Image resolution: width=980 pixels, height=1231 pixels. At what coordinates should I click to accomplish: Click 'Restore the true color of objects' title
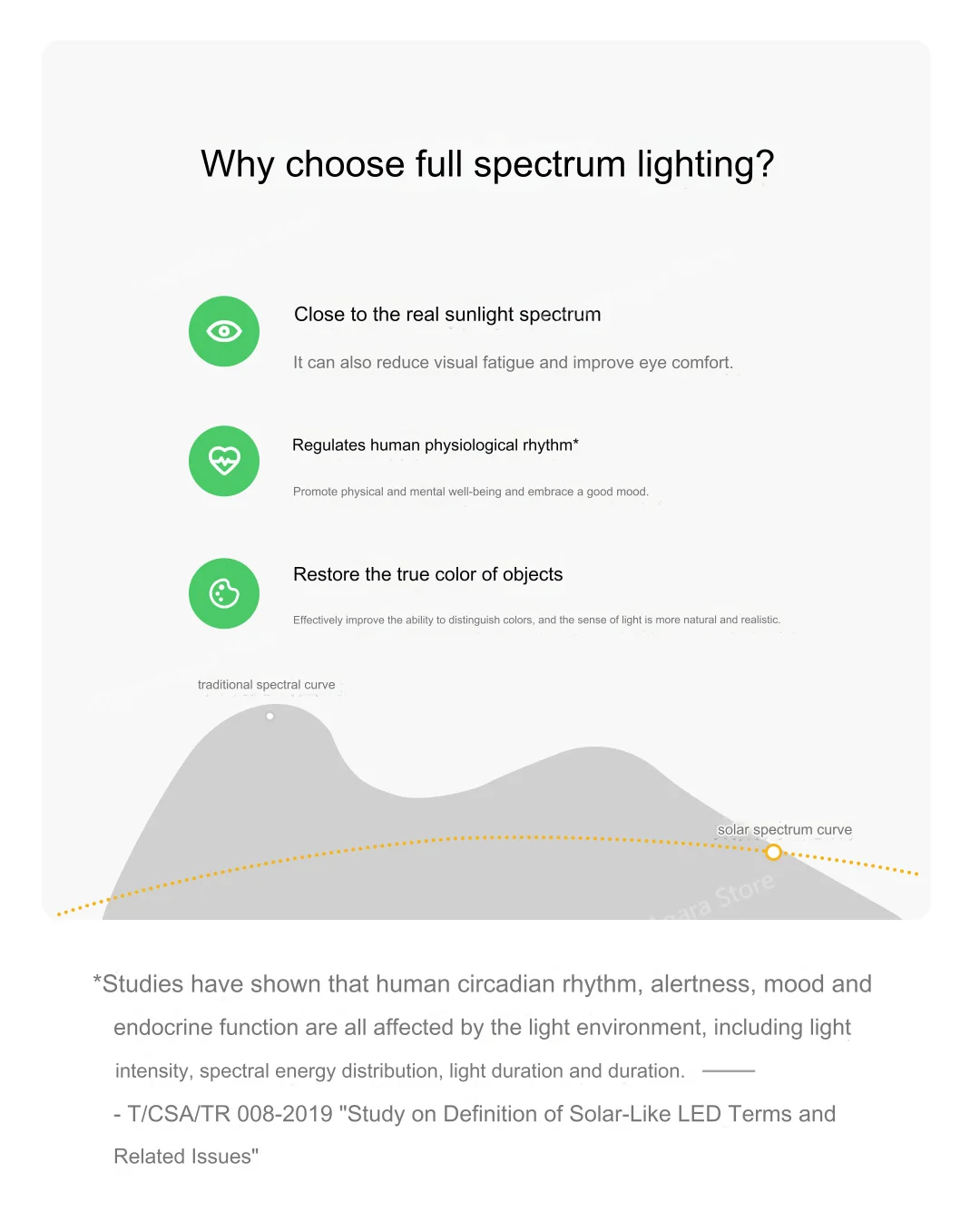coord(428,574)
